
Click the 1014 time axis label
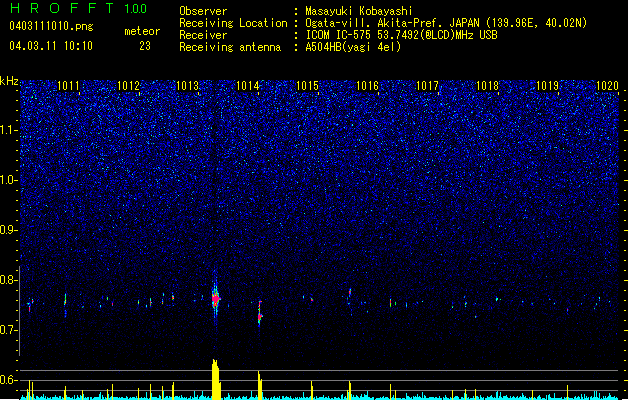point(248,86)
